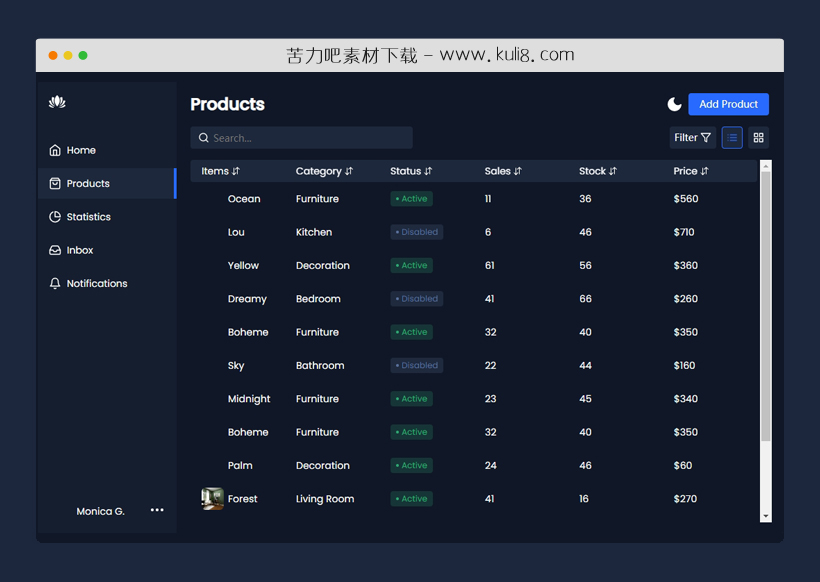Click the Forest product thumbnail image

pos(212,498)
